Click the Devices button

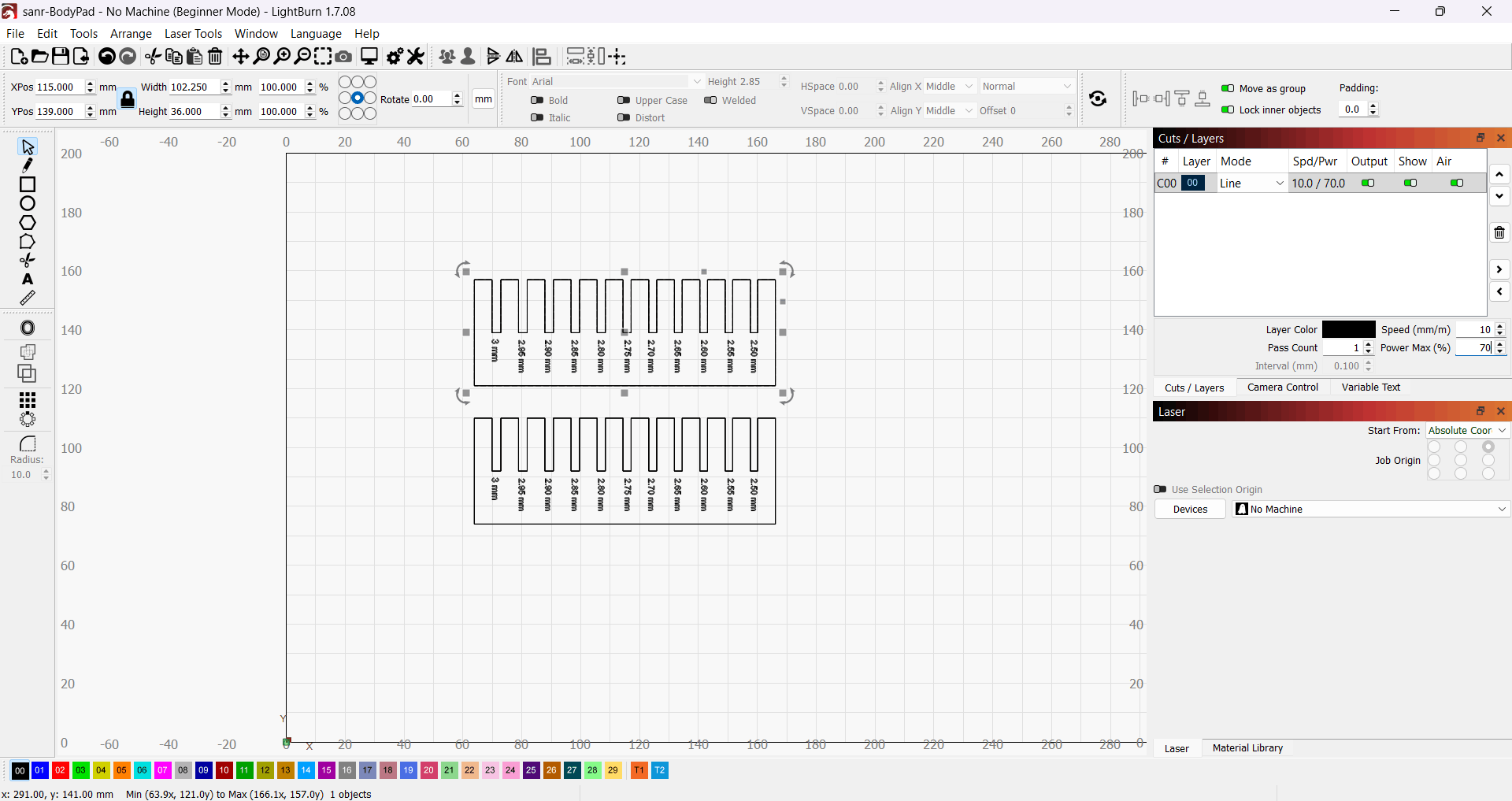[x=1190, y=509]
